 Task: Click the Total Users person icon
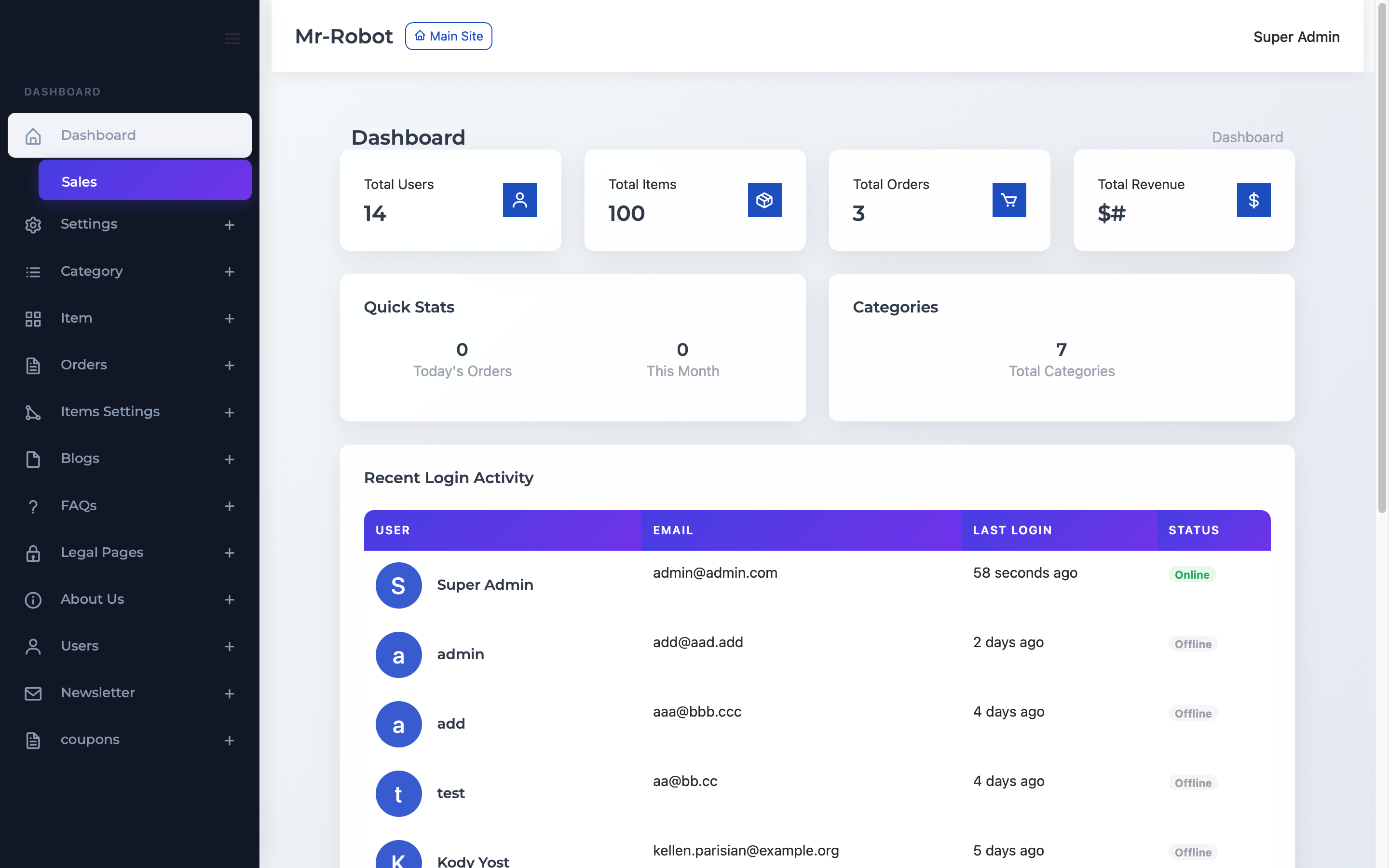pyautogui.click(x=519, y=200)
